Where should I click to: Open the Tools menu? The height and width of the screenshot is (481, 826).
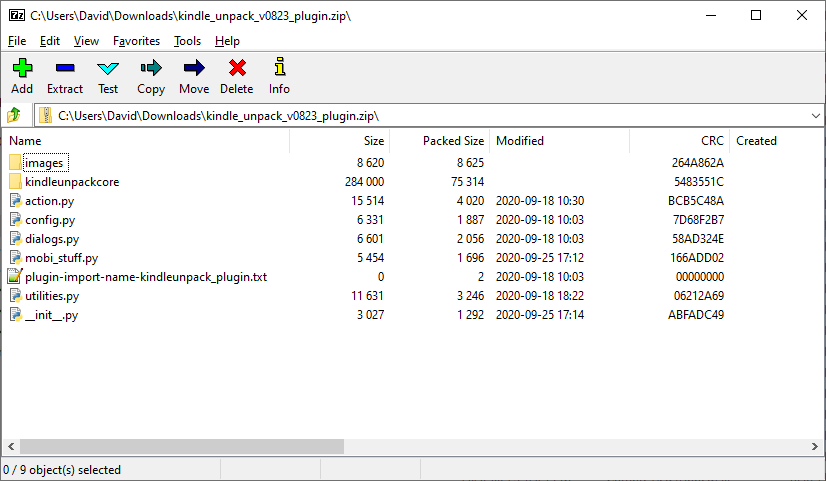tap(188, 41)
